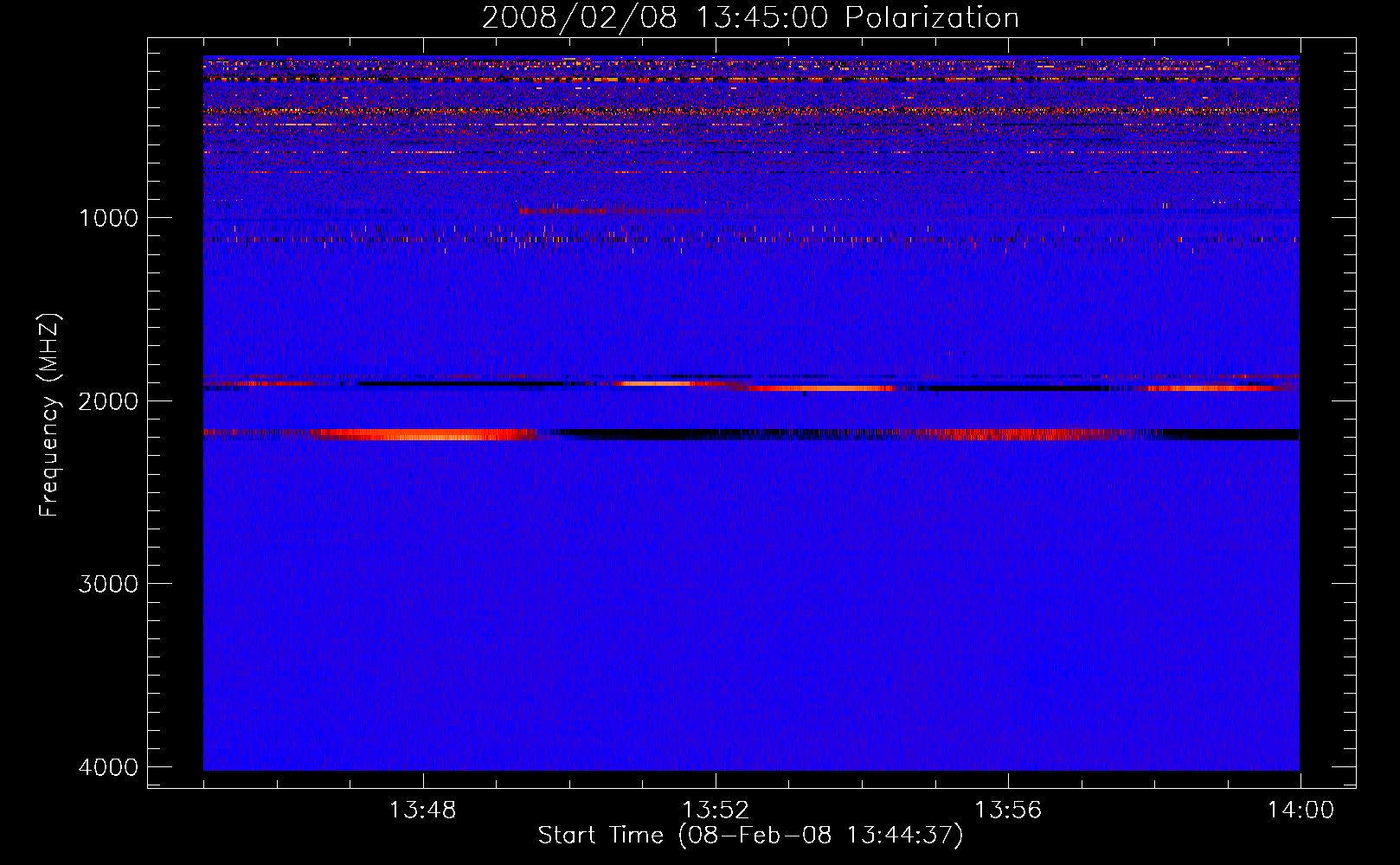The image size is (1400, 865).
Task: Click the 'Frequency (MHZ)' axis label
Action: coord(50,414)
